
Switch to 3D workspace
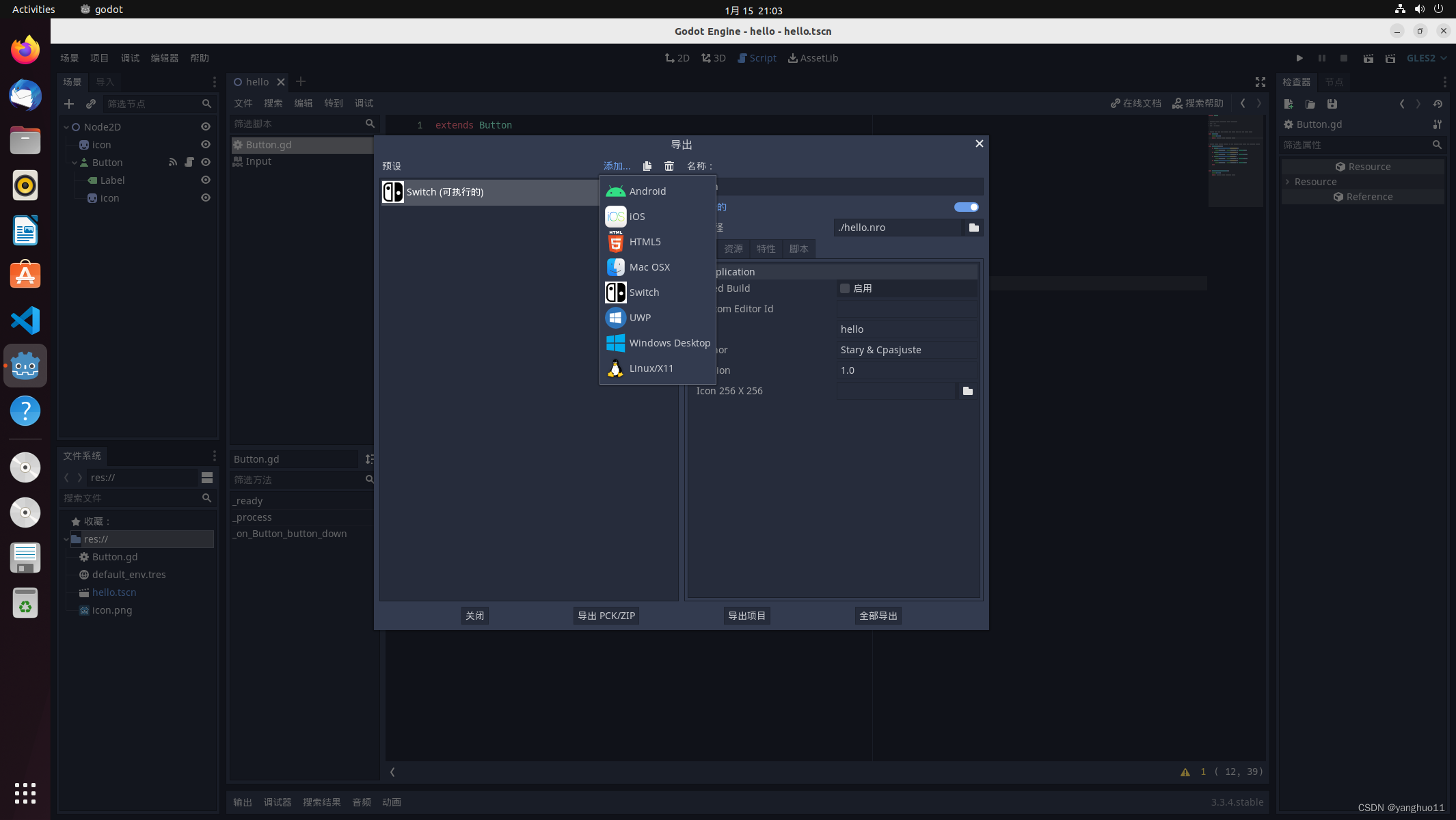tap(714, 58)
